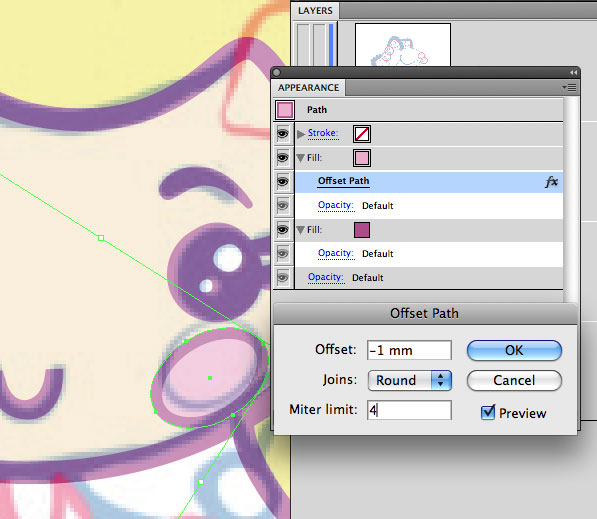Expand the Stroke disclosure triangle
This screenshot has height=519, width=597.
tap(301, 134)
